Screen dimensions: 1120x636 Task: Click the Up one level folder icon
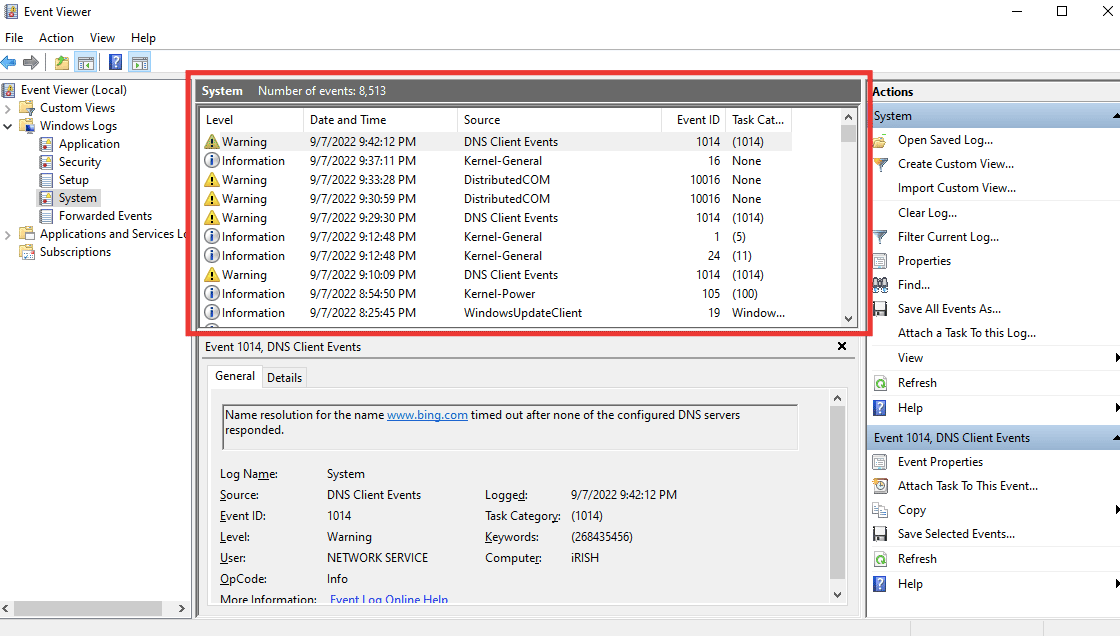click(63, 63)
